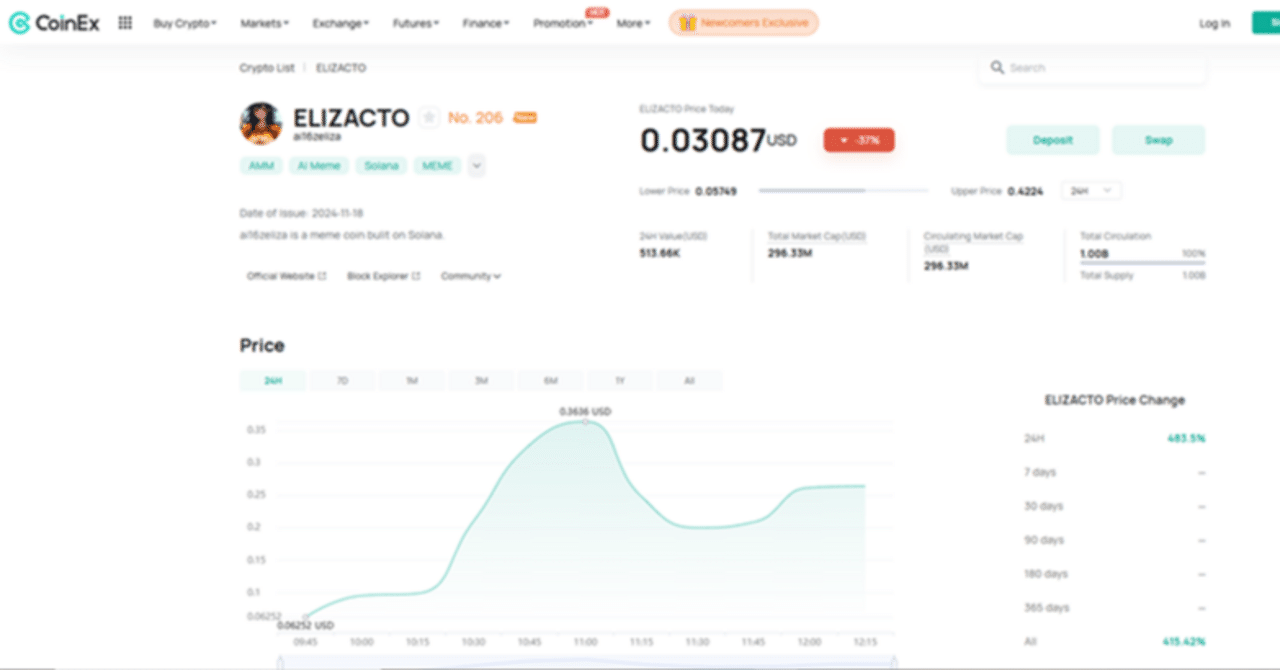The width and height of the screenshot is (1280, 670).
Task: Click the Swap button
Action: (1158, 140)
